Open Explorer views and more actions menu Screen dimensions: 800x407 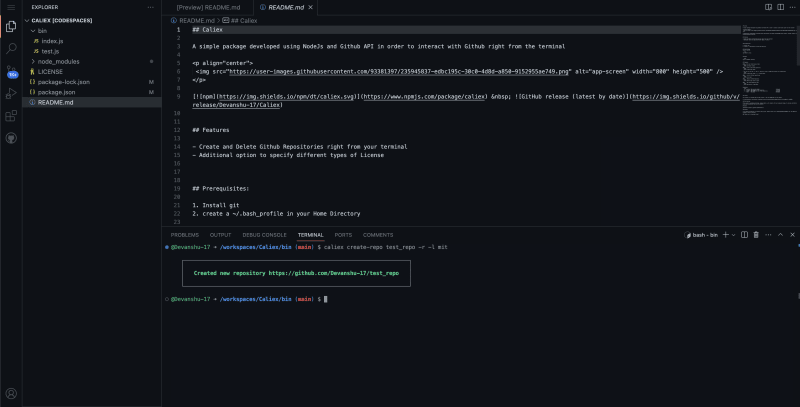(x=151, y=7)
